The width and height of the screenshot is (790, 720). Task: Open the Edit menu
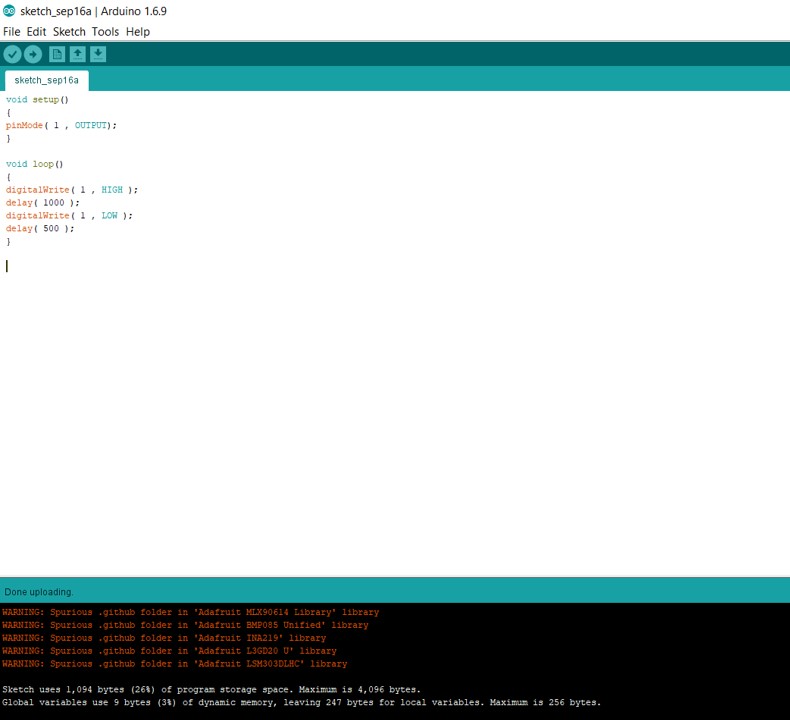[36, 32]
